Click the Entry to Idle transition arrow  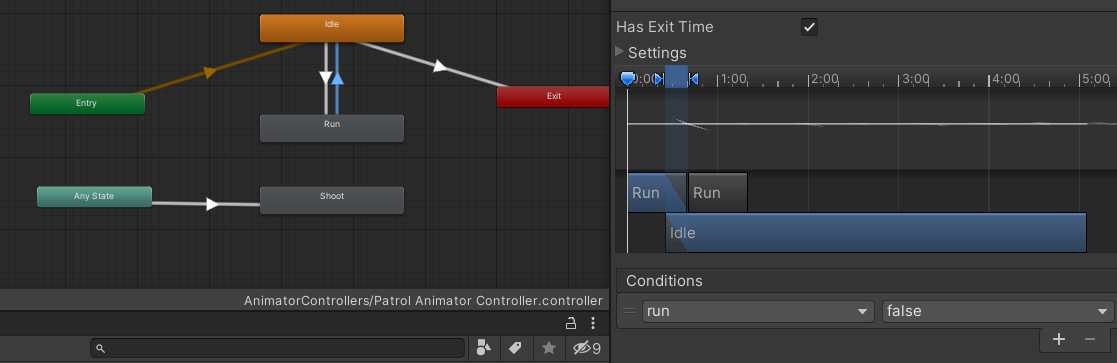tap(209, 72)
